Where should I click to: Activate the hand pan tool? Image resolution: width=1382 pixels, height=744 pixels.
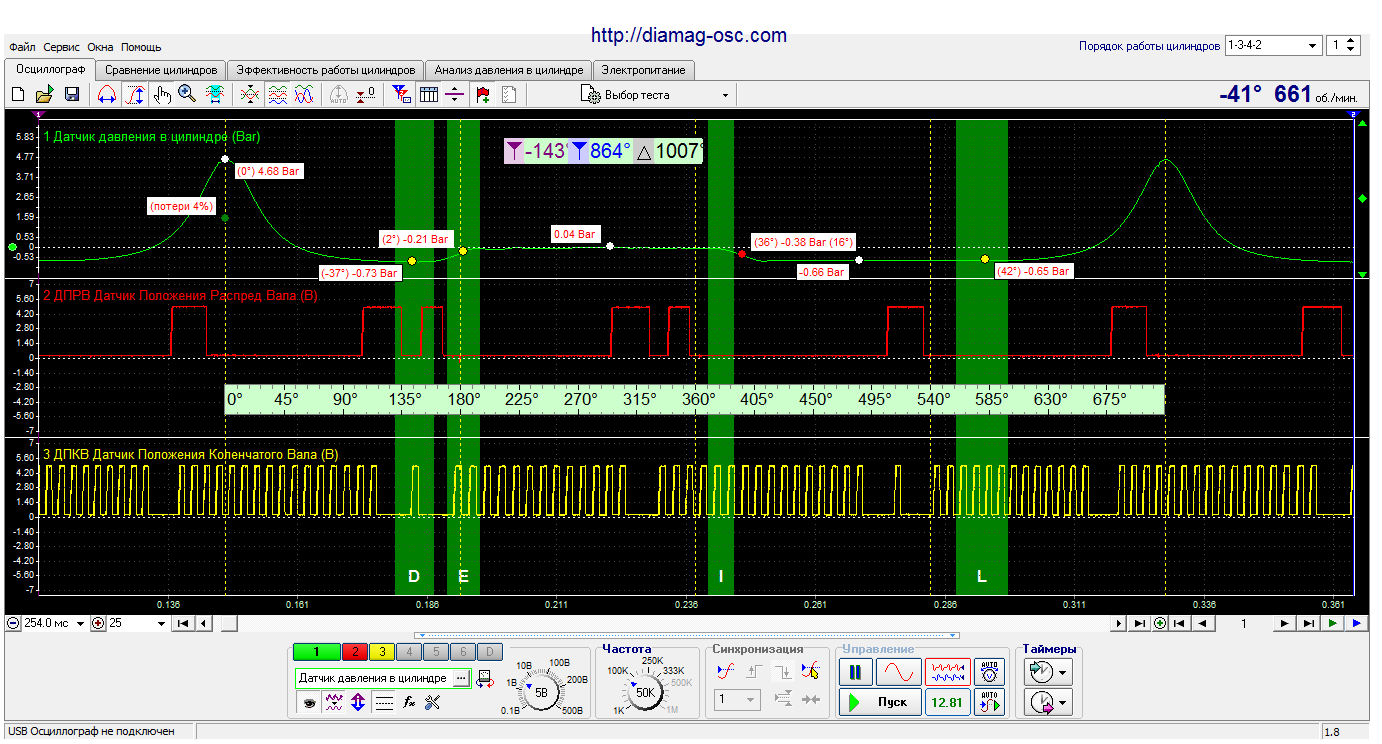tap(162, 94)
